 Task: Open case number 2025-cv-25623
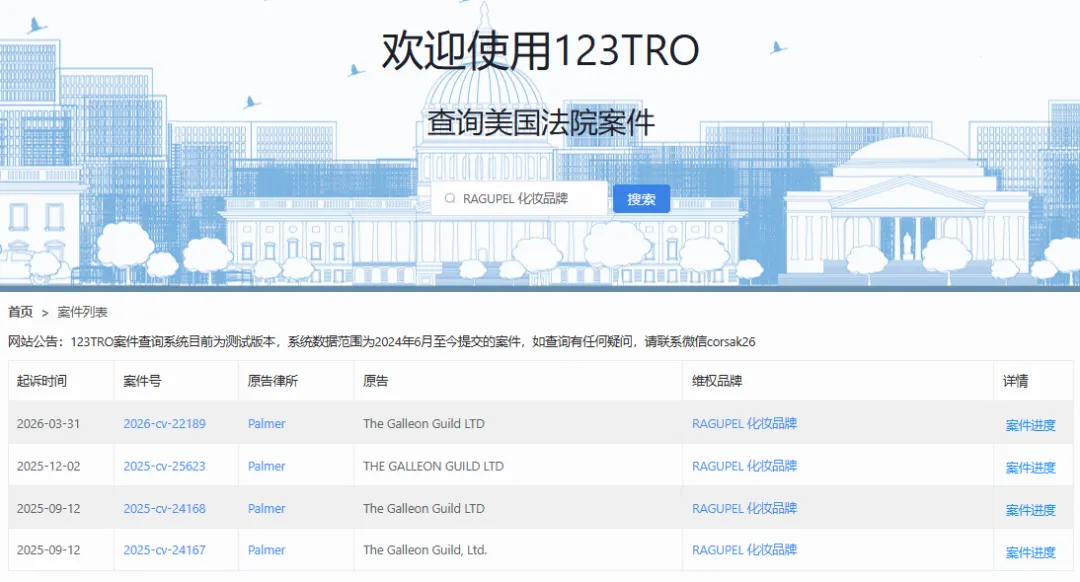pyautogui.click(x=165, y=466)
